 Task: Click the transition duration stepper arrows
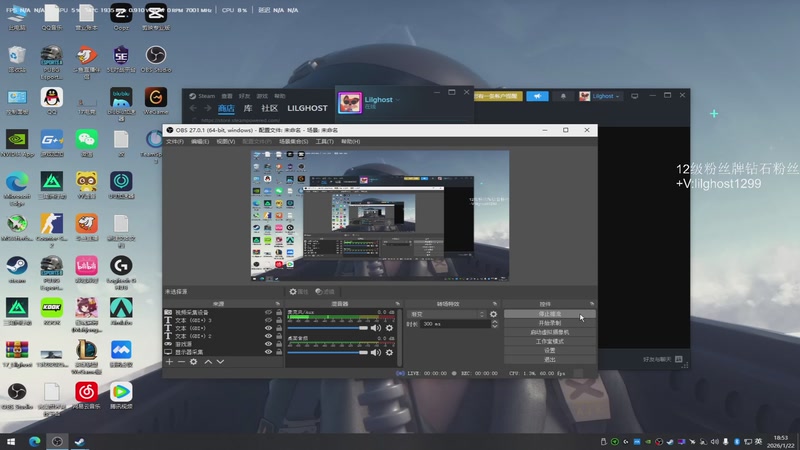494,324
